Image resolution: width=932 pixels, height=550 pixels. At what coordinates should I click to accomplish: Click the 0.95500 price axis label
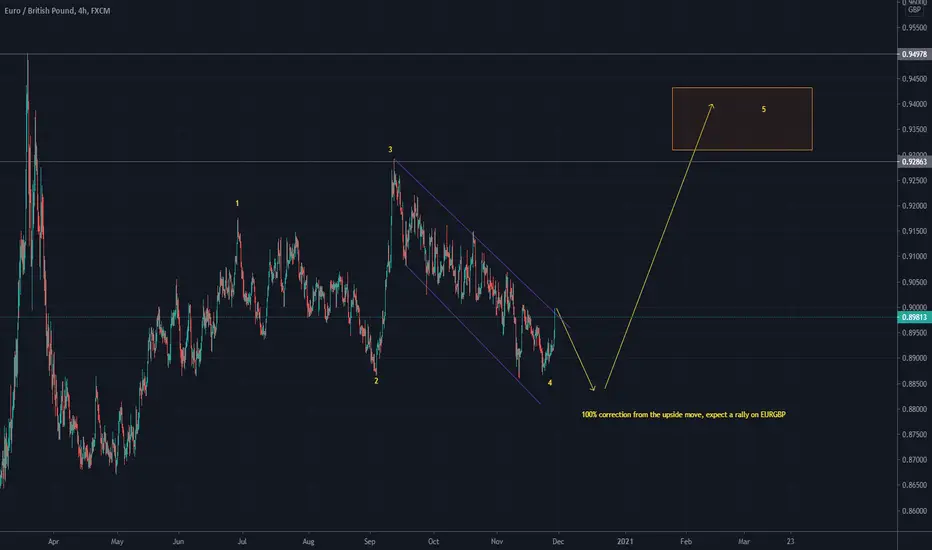(x=914, y=28)
